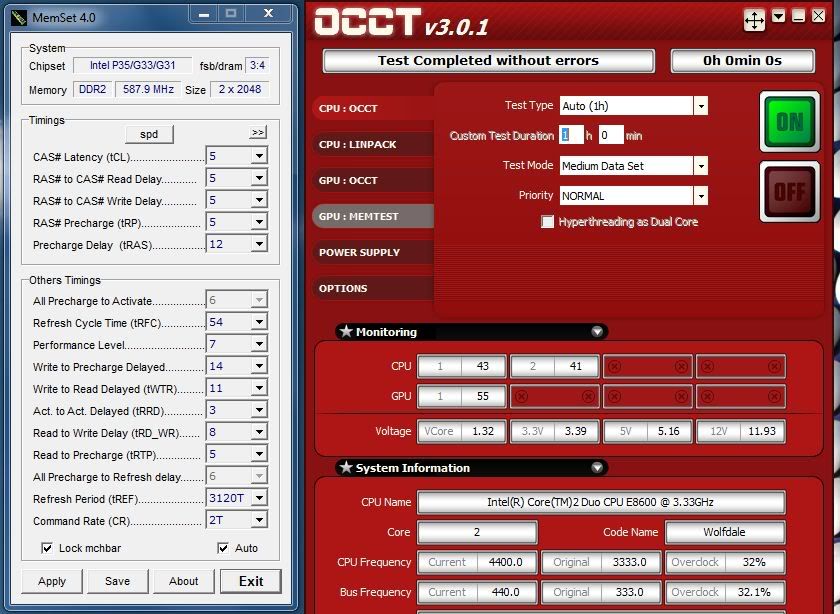This screenshot has height=614, width=840.
Task: Open Refresh Period (tREF) dropdown
Action: 259,498
